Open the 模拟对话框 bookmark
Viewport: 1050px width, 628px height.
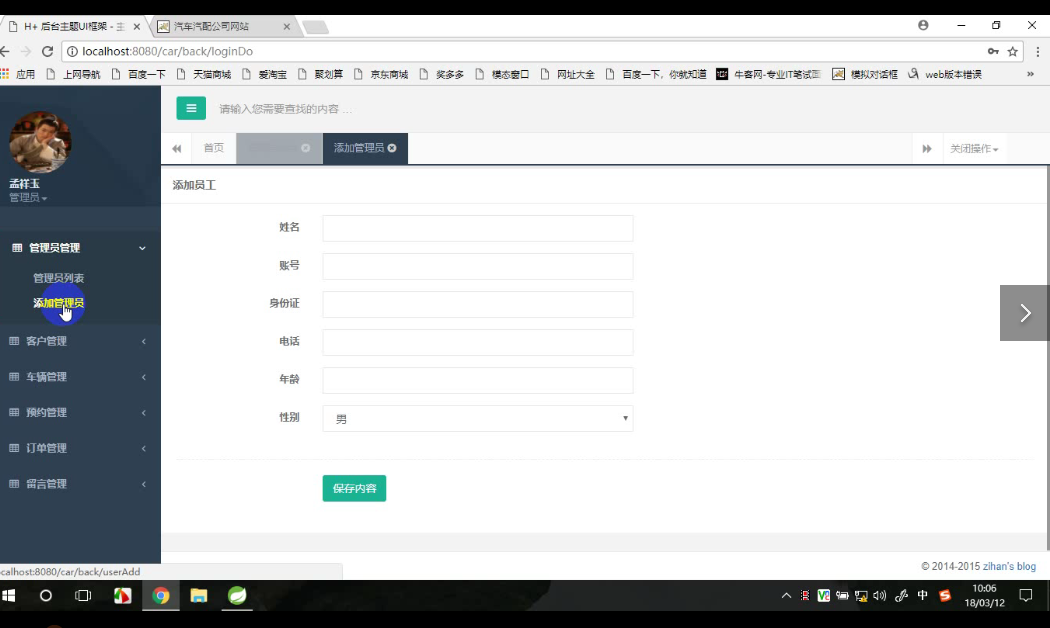pos(865,74)
